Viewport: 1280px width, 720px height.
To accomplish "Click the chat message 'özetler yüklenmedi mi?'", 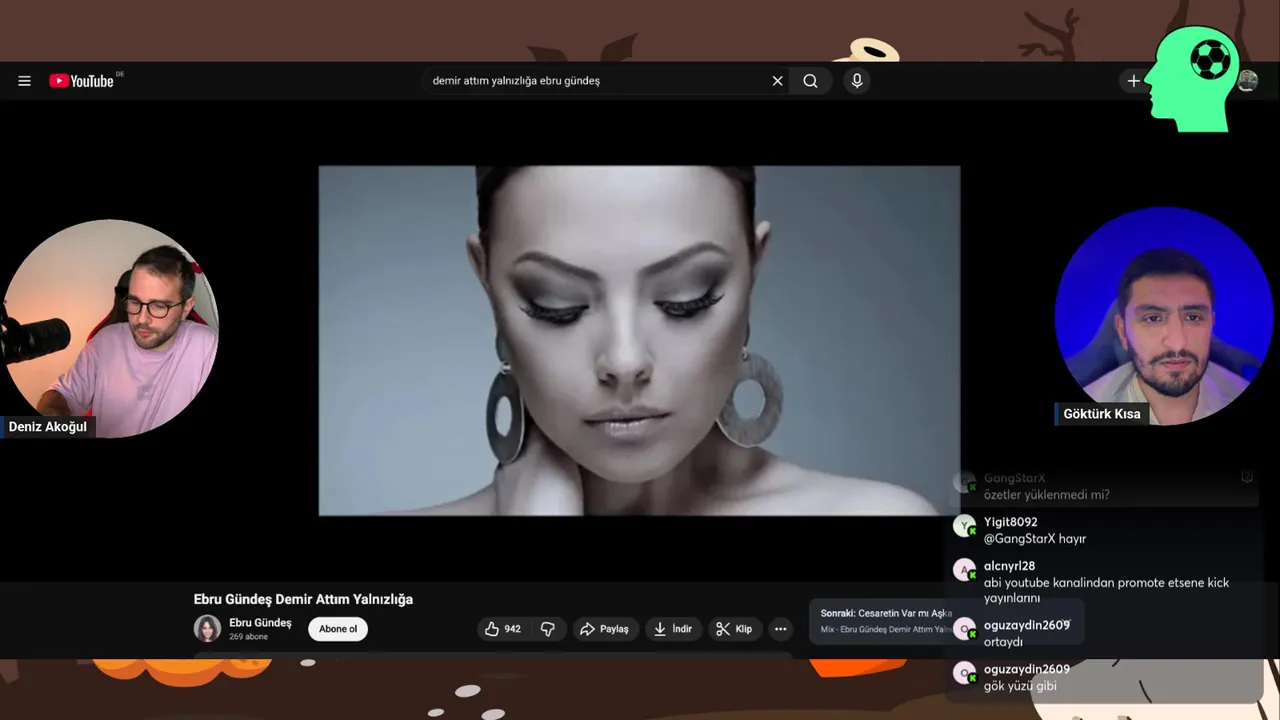I will coord(1047,495).
